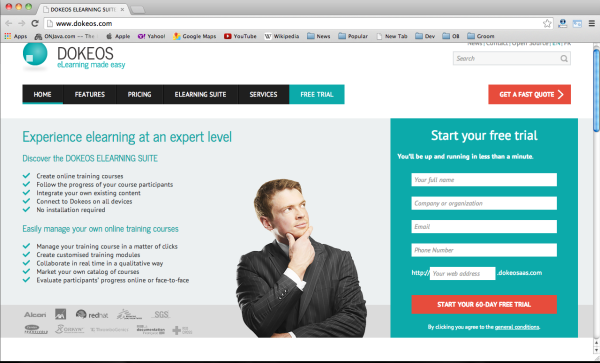The width and height of the screenshot is (600, 363).
Task: Click the browser reload icon
Action: pyautogui.click(x=35, y=23)
